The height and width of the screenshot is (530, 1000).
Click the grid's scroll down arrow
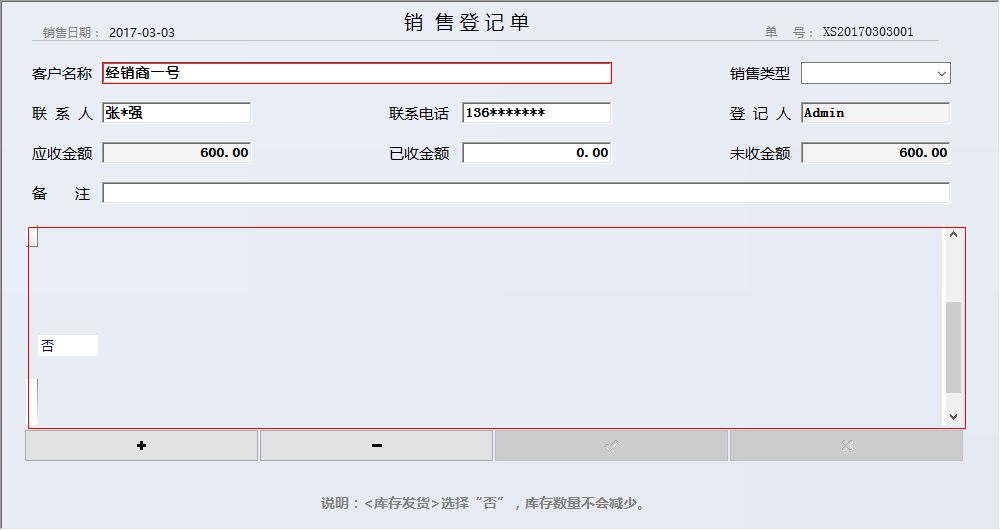(953, 417)
